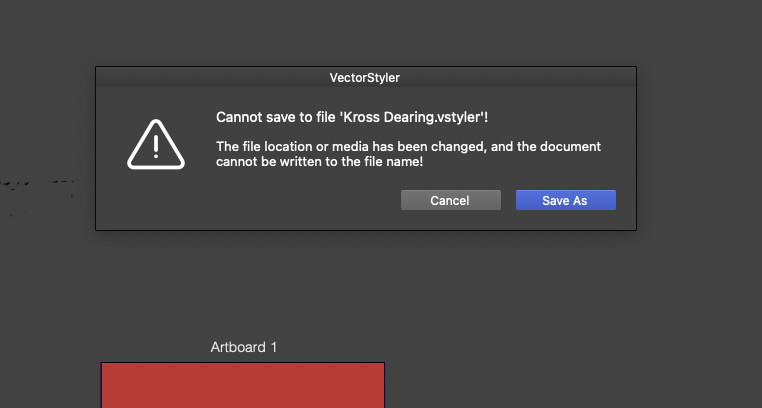Click the VectorStyler dialog title bar
Image resolution: width=762 pixels, height=408 pixels.
pyautogui.click(x=365, y=77)
